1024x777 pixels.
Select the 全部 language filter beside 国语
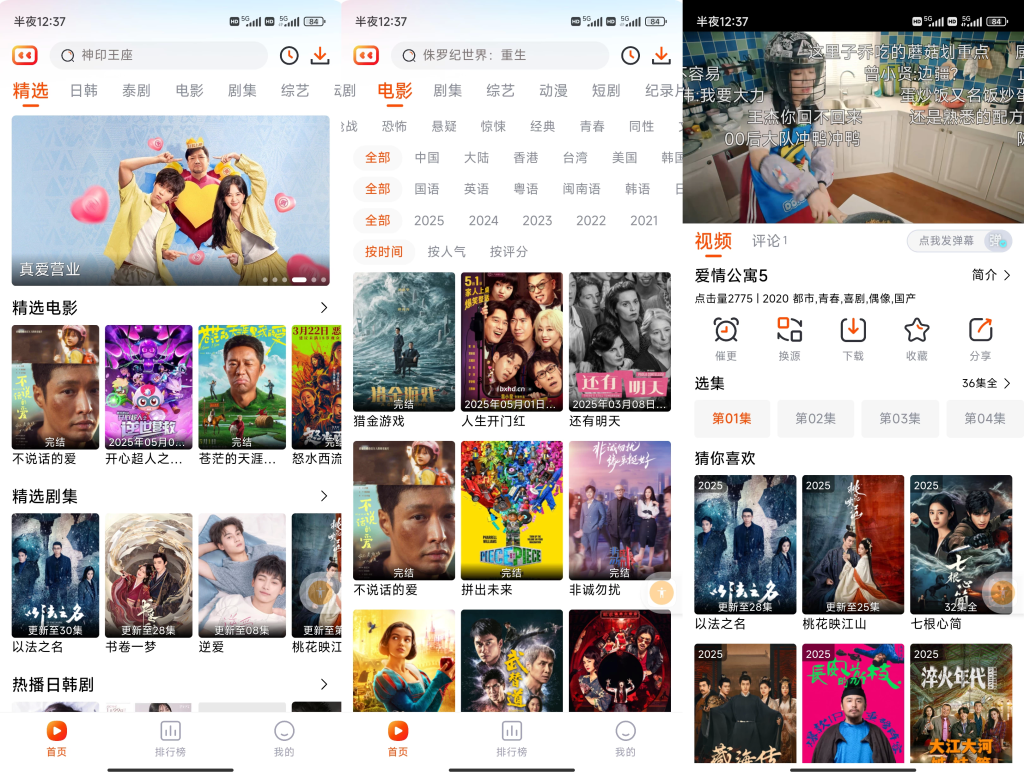[377, 189]
